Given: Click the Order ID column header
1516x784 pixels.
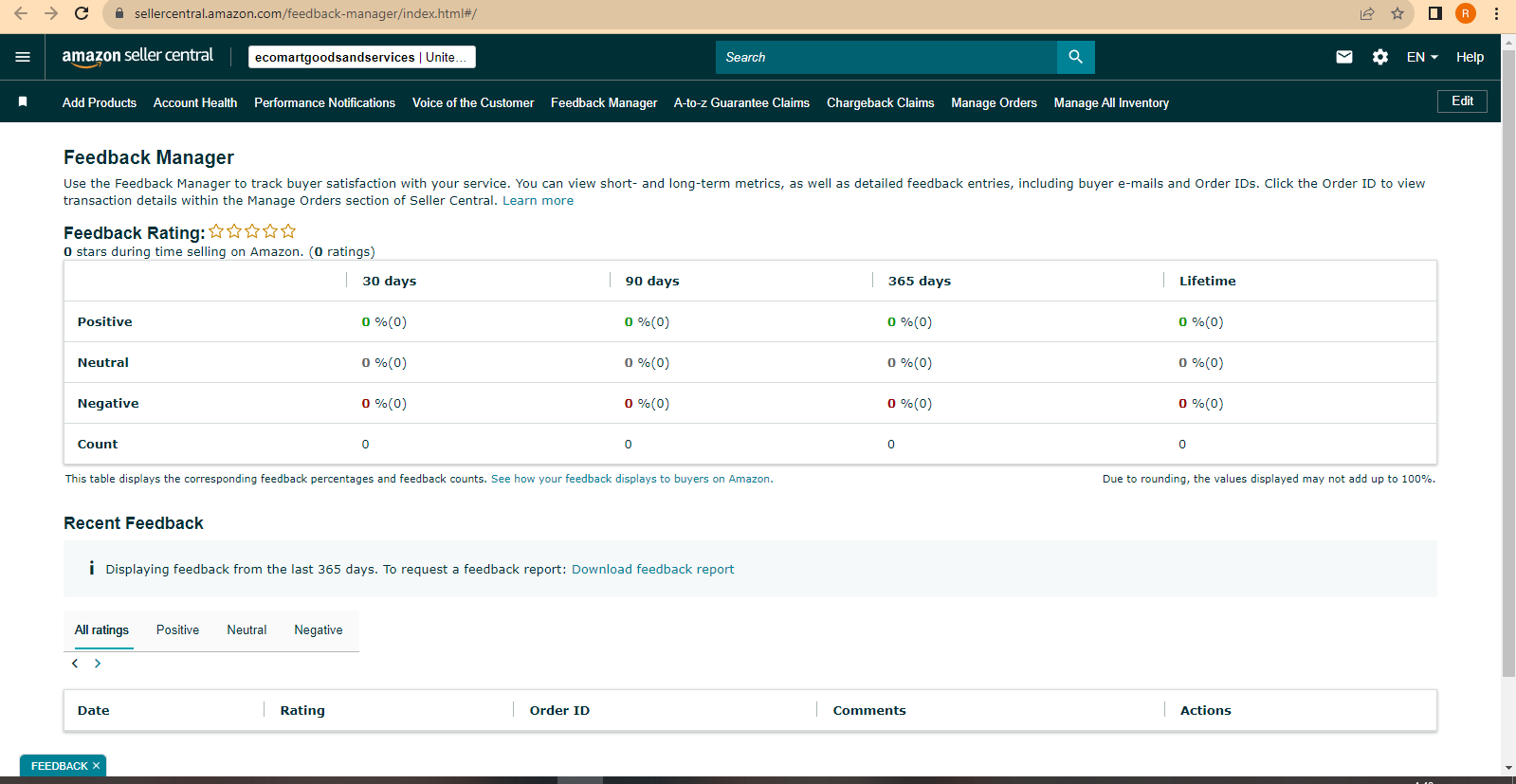Looking at the screenshot, I should [559, 710].
